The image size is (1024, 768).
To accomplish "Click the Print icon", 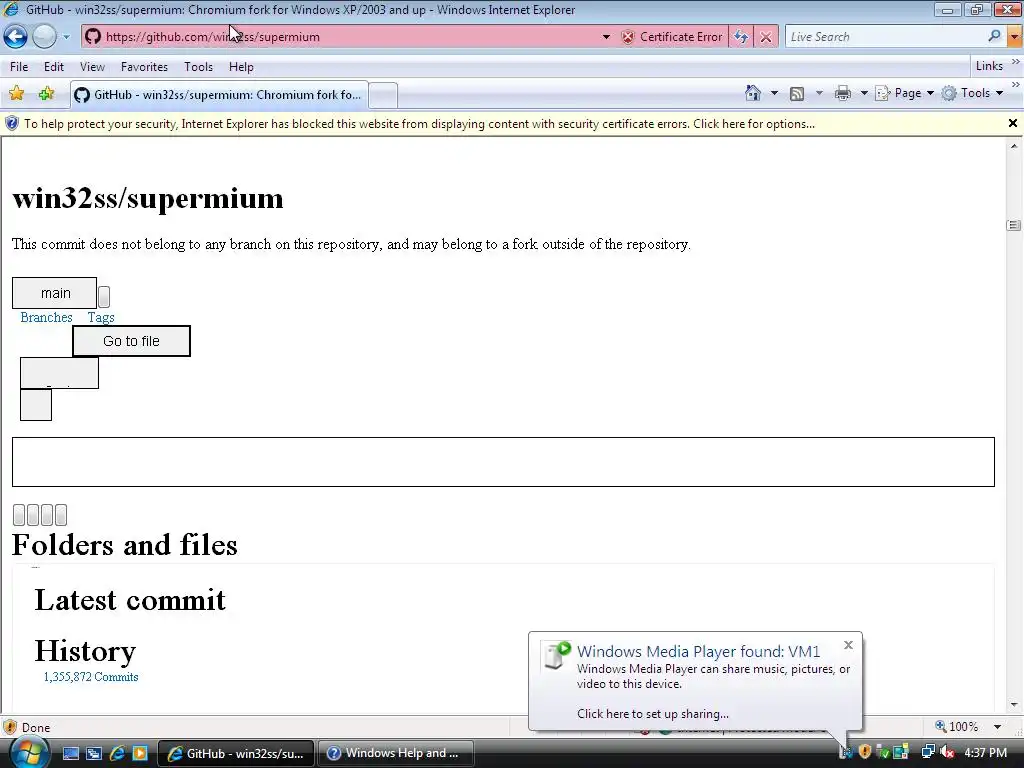I will point(843,93).
